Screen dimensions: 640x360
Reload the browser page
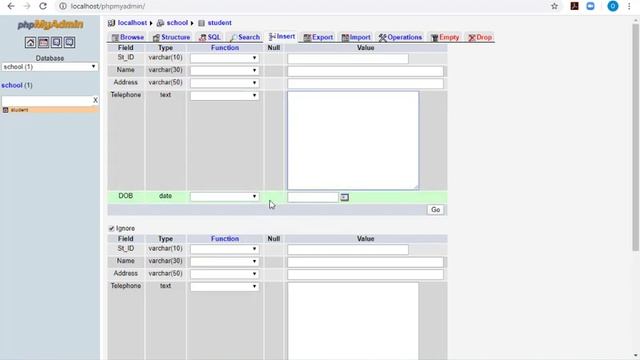[x=43, y=6]
